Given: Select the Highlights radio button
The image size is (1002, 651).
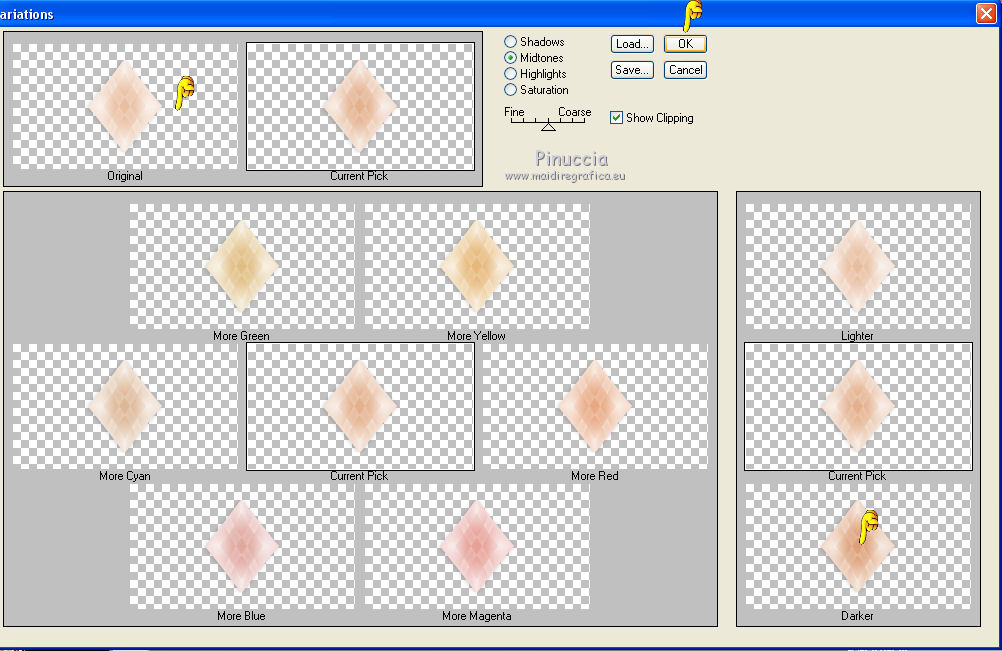Looking at the screenshot, I should [x=510, y=73].
